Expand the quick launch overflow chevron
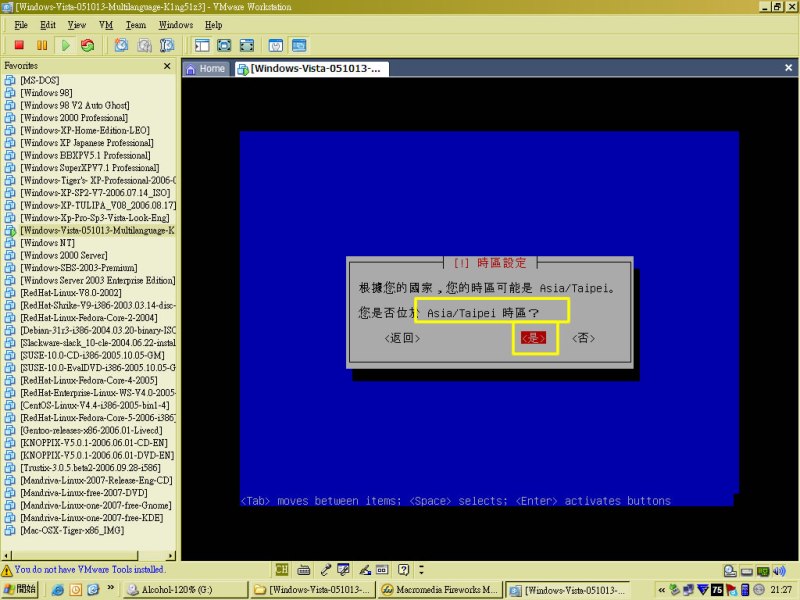 tap(110, 588)
